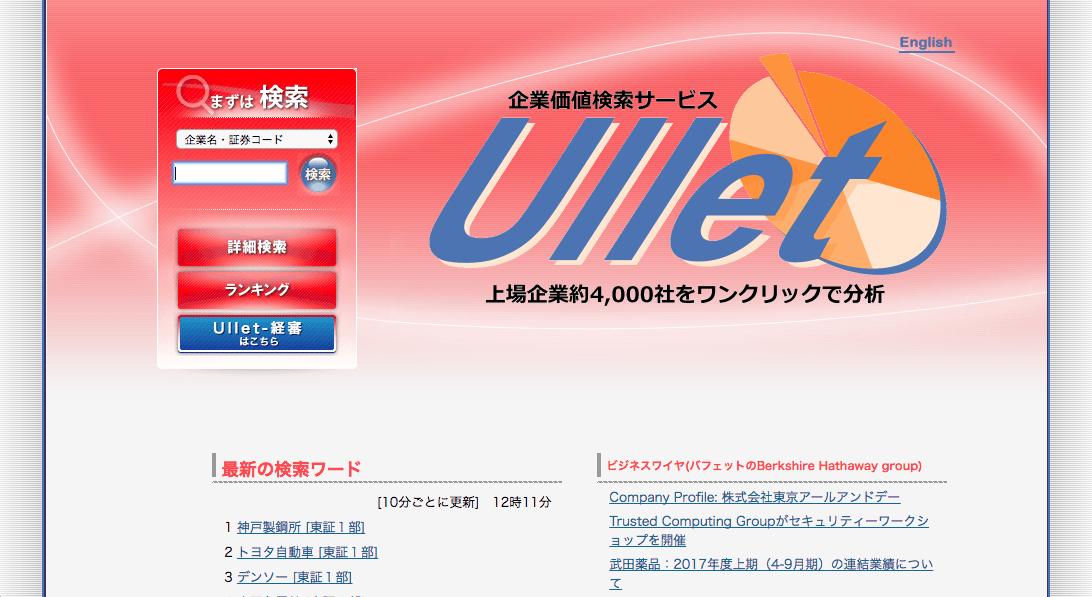Open the 武田薬品 2017年度上期 results link
Viewport: 1092px width, 597px height.
point(771,573)
